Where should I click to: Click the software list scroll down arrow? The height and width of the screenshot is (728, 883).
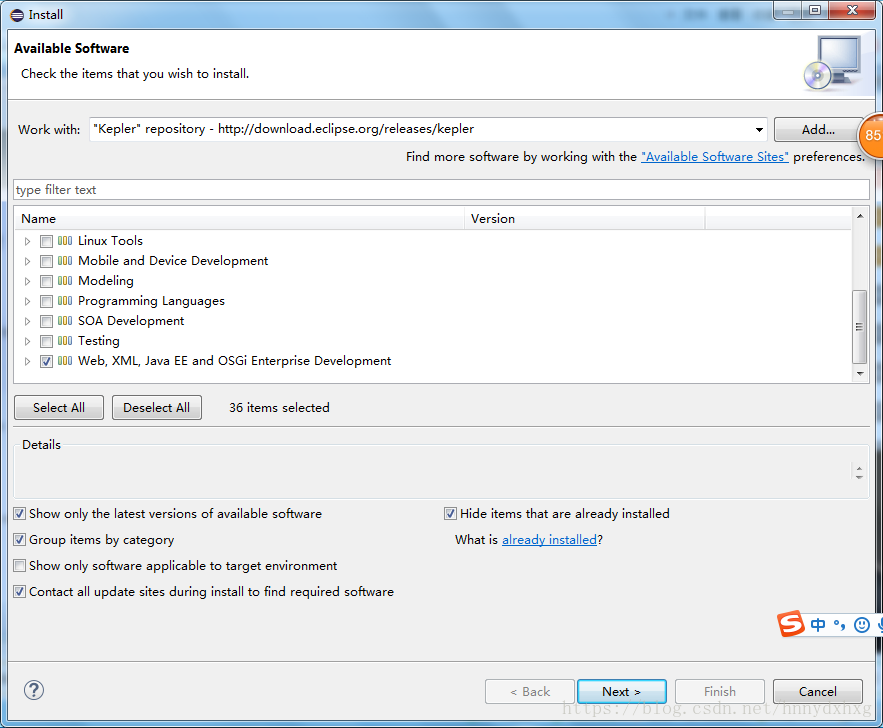860,373
